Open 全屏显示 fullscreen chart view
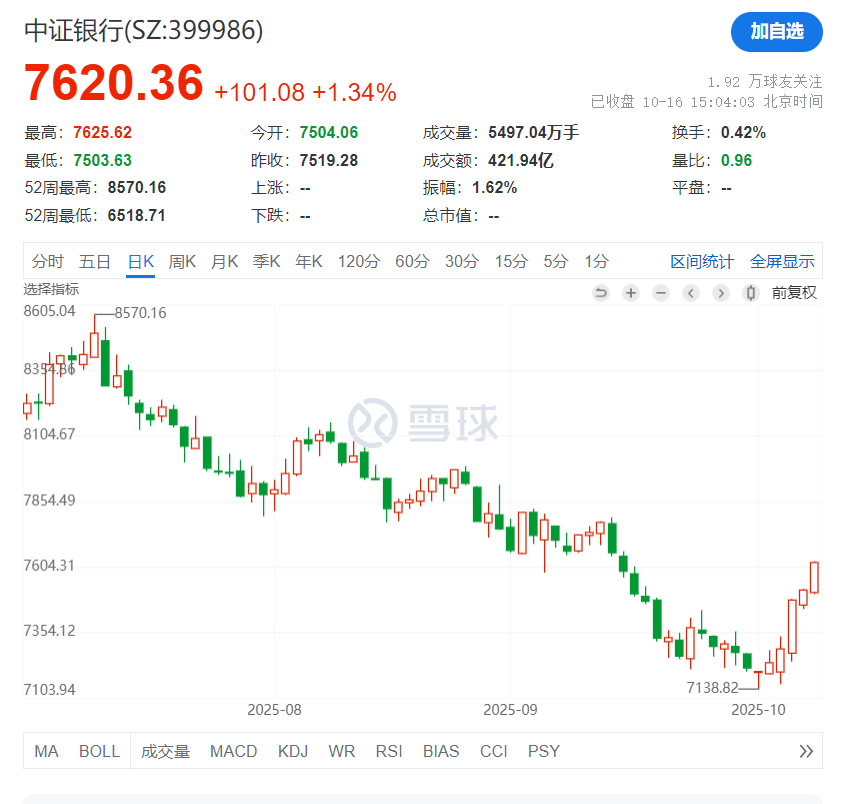The height and width of the screenshot is (804, 854). pyautogui.click(x=782, y=261)
